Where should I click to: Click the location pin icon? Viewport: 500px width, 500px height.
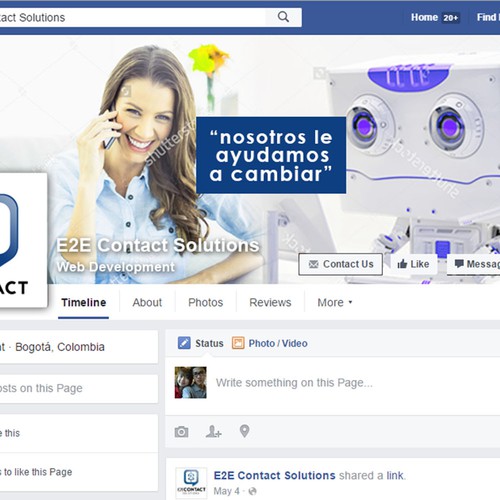tap(245, 431)
